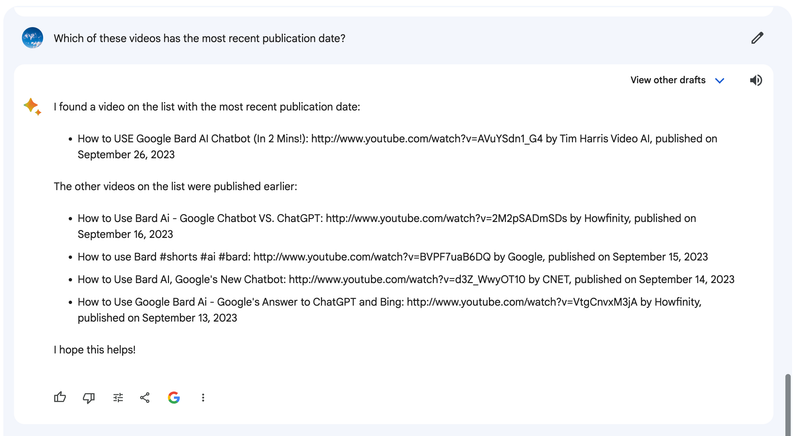Click the Google it icon

click(x=174, y=397)
